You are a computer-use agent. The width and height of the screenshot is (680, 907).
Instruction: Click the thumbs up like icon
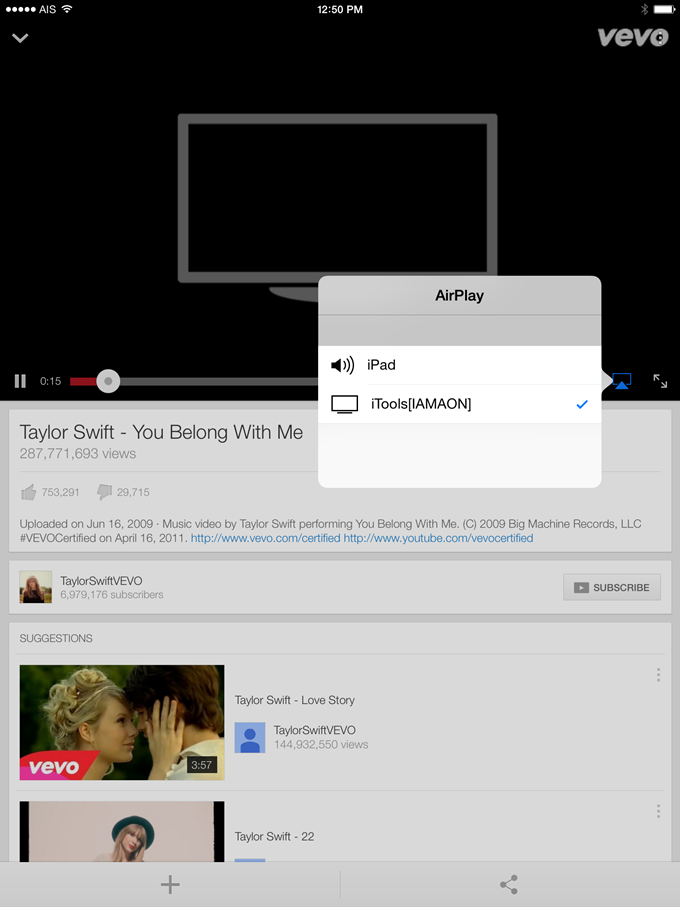click(28, 492)
